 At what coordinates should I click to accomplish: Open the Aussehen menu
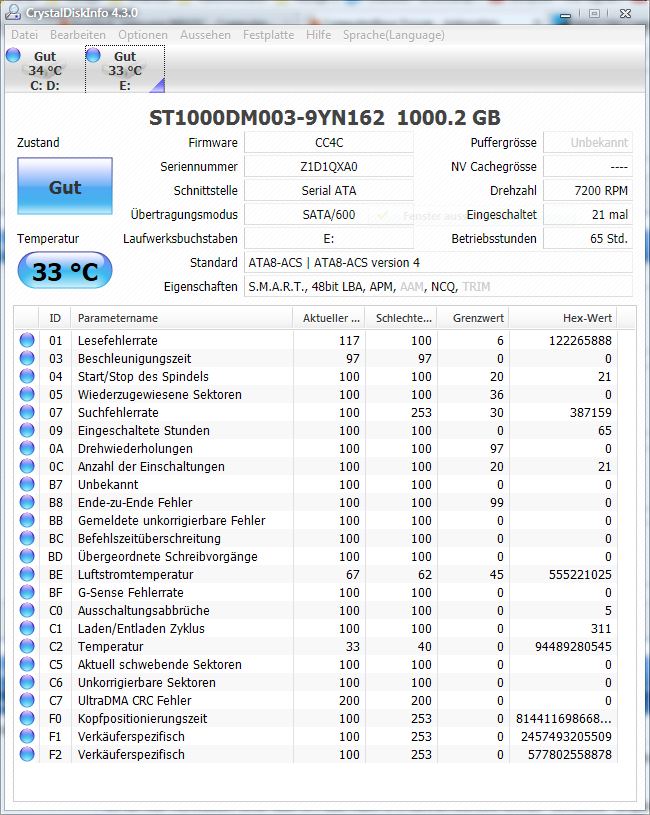pyautogui.click(x=205, y=35)
